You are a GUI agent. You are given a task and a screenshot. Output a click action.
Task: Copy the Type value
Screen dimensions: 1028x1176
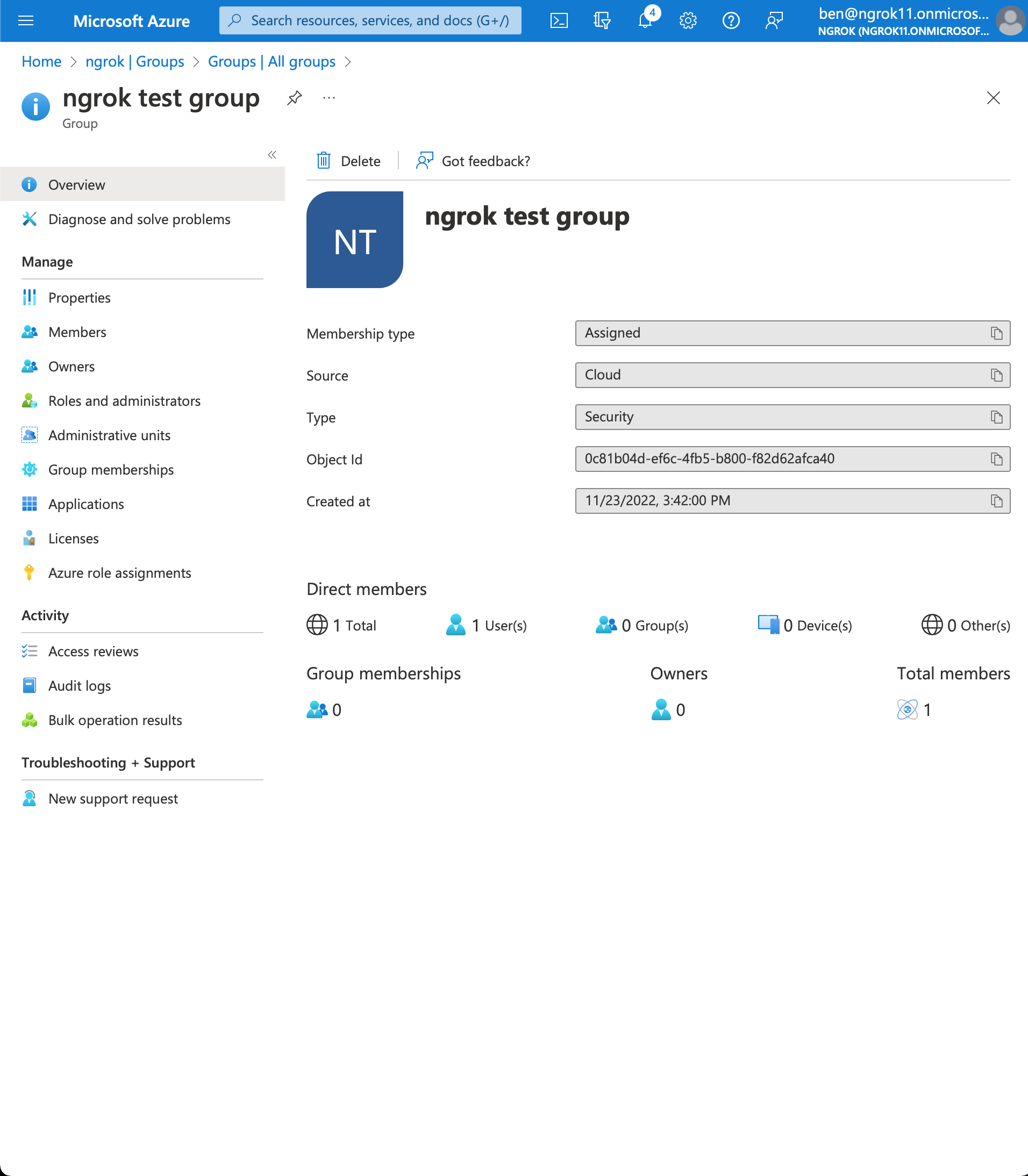tap(996, 417)
